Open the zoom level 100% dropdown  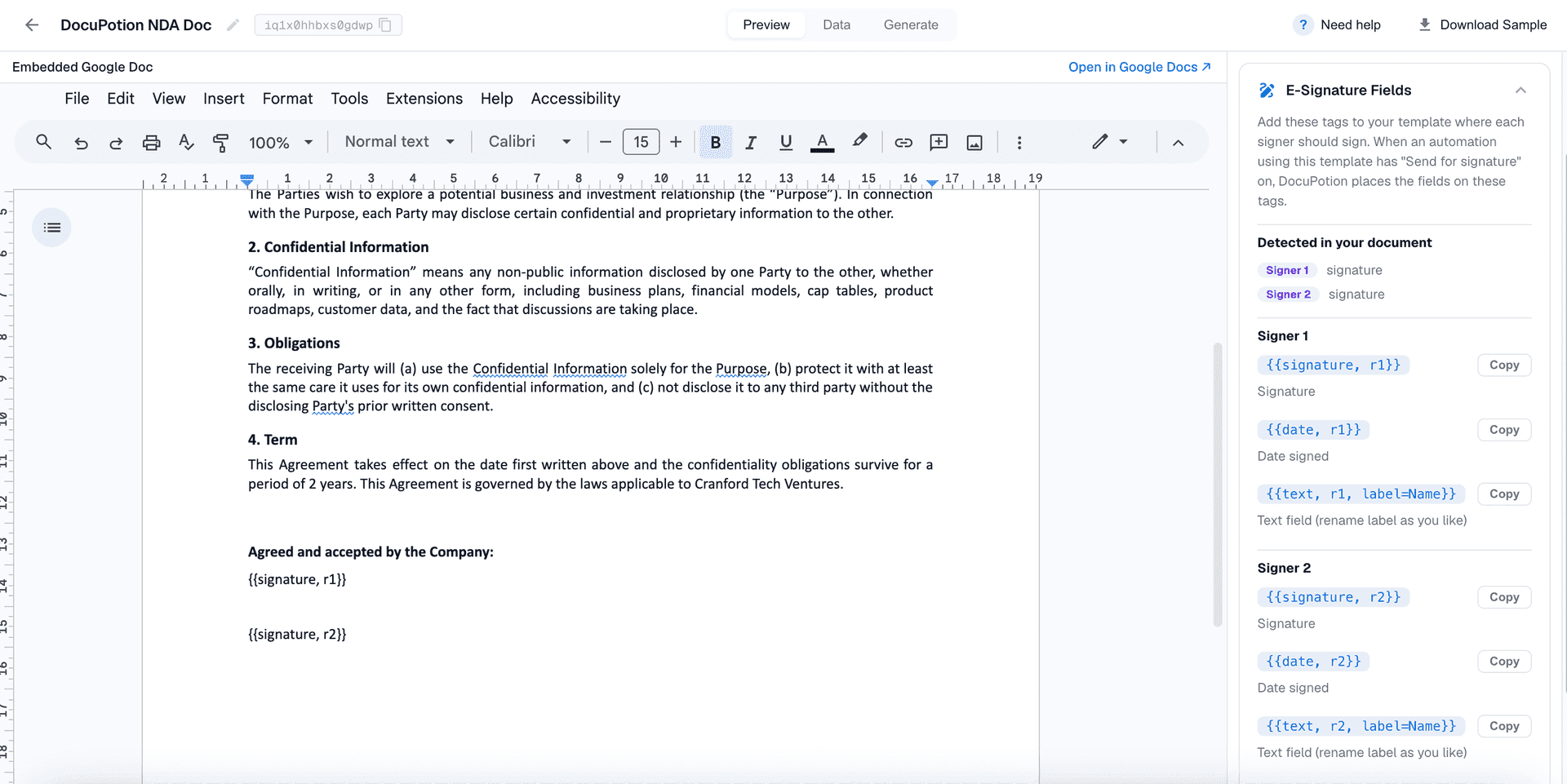click(x=281, y=143)
